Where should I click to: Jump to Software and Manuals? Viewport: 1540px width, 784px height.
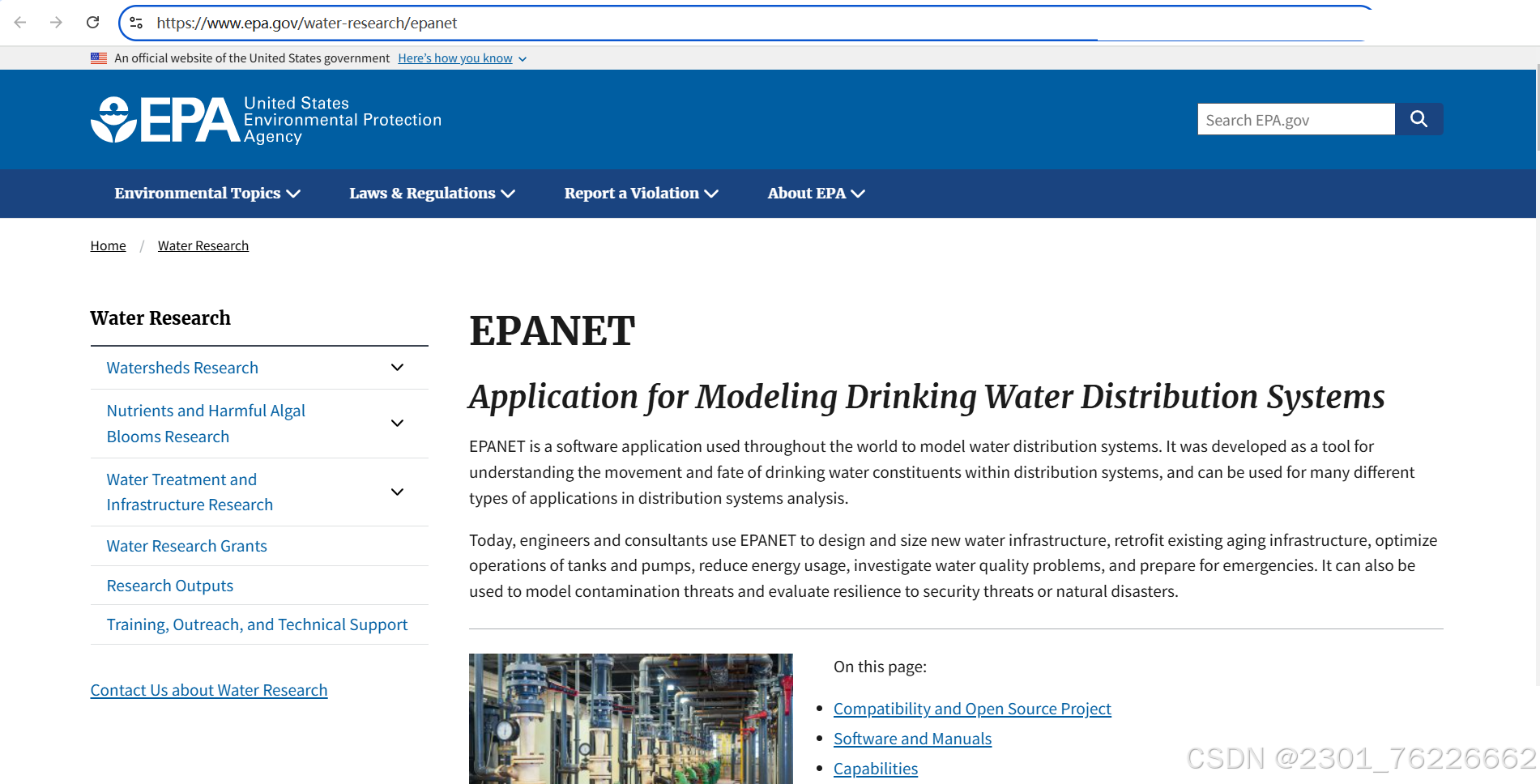(912, 739)
